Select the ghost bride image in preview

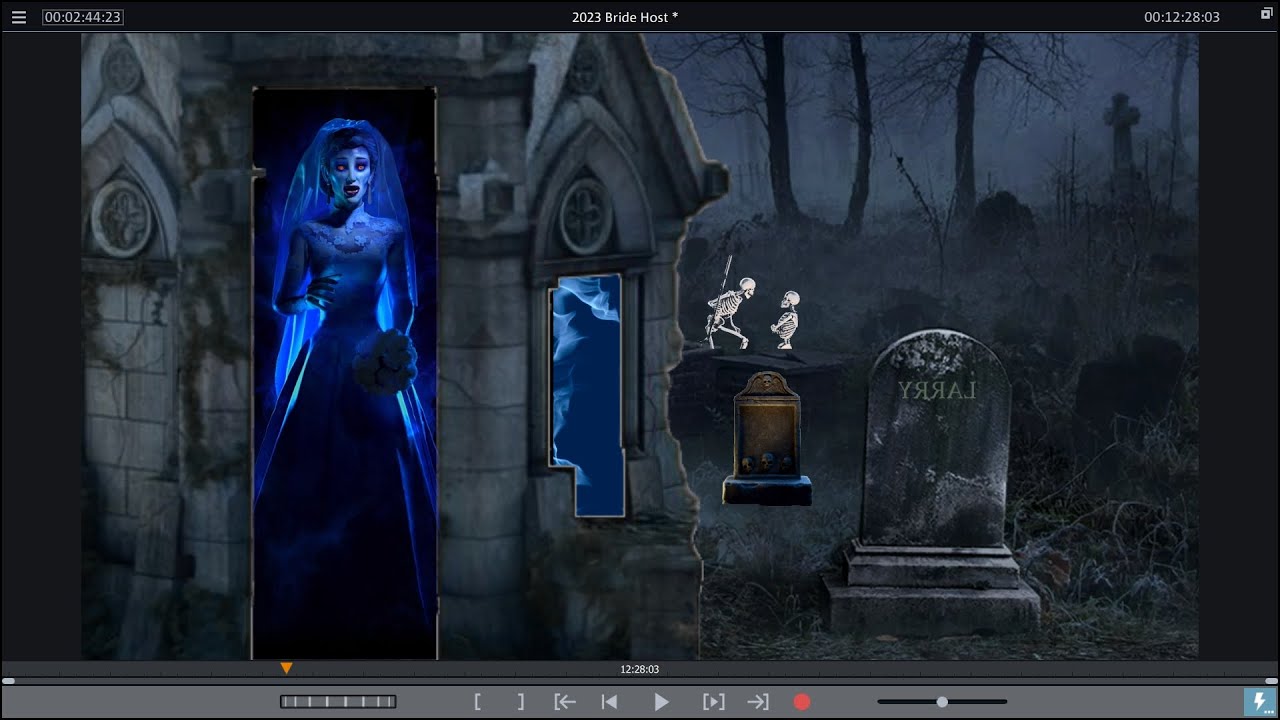click(345, 373)
